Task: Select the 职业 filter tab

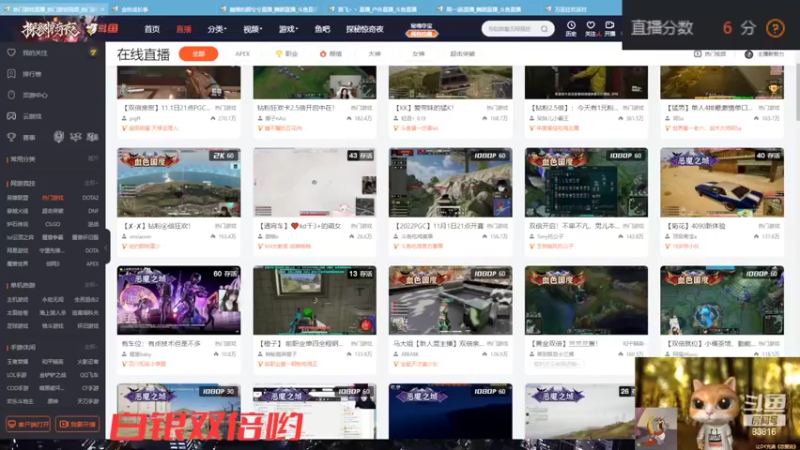Action: tap(287, 54)
